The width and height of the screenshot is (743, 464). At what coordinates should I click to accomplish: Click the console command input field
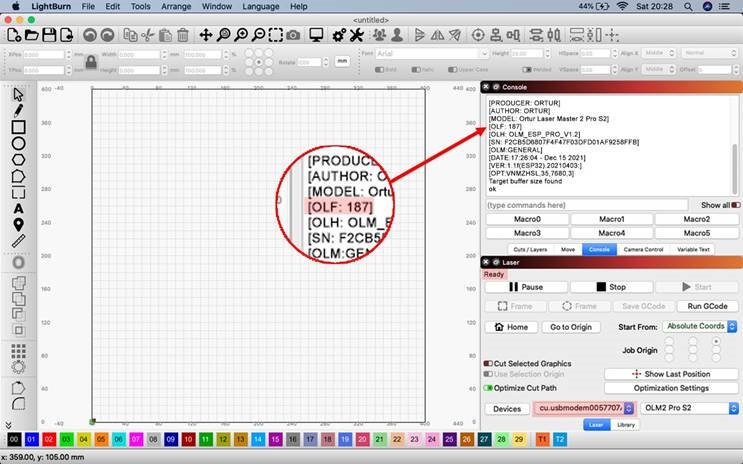point(587,205)
